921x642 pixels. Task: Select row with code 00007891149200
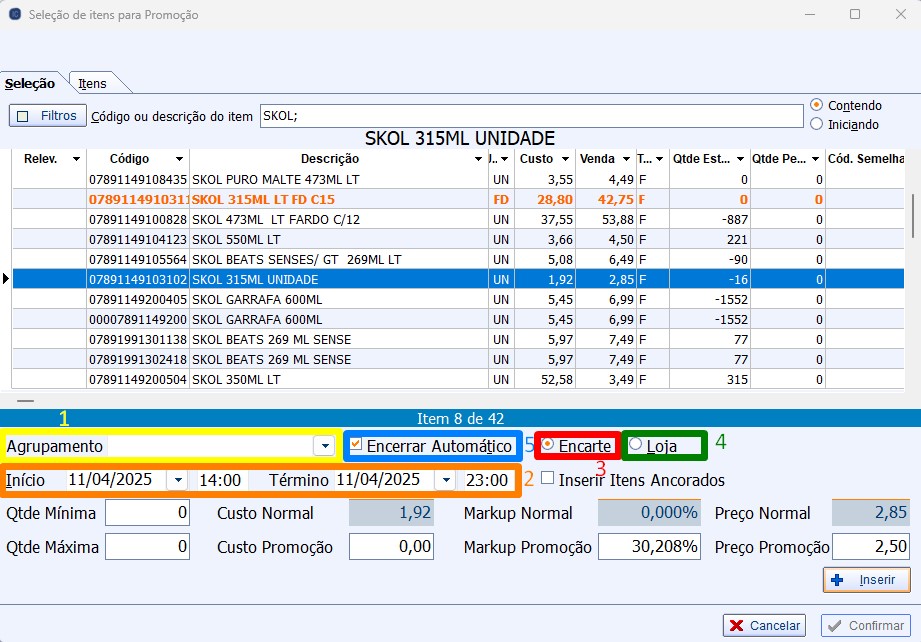pyautogui.click(x=458, y=319)
